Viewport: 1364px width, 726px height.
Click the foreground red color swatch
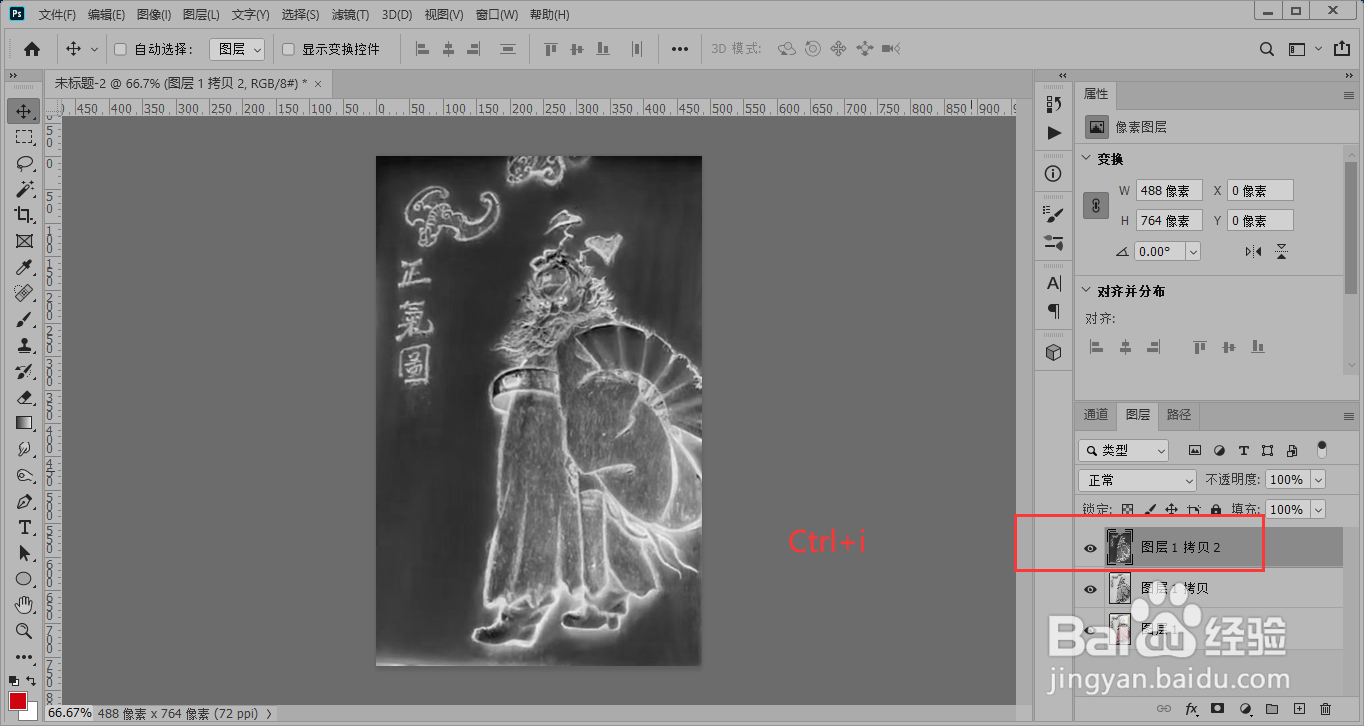(x=18, y=700)
